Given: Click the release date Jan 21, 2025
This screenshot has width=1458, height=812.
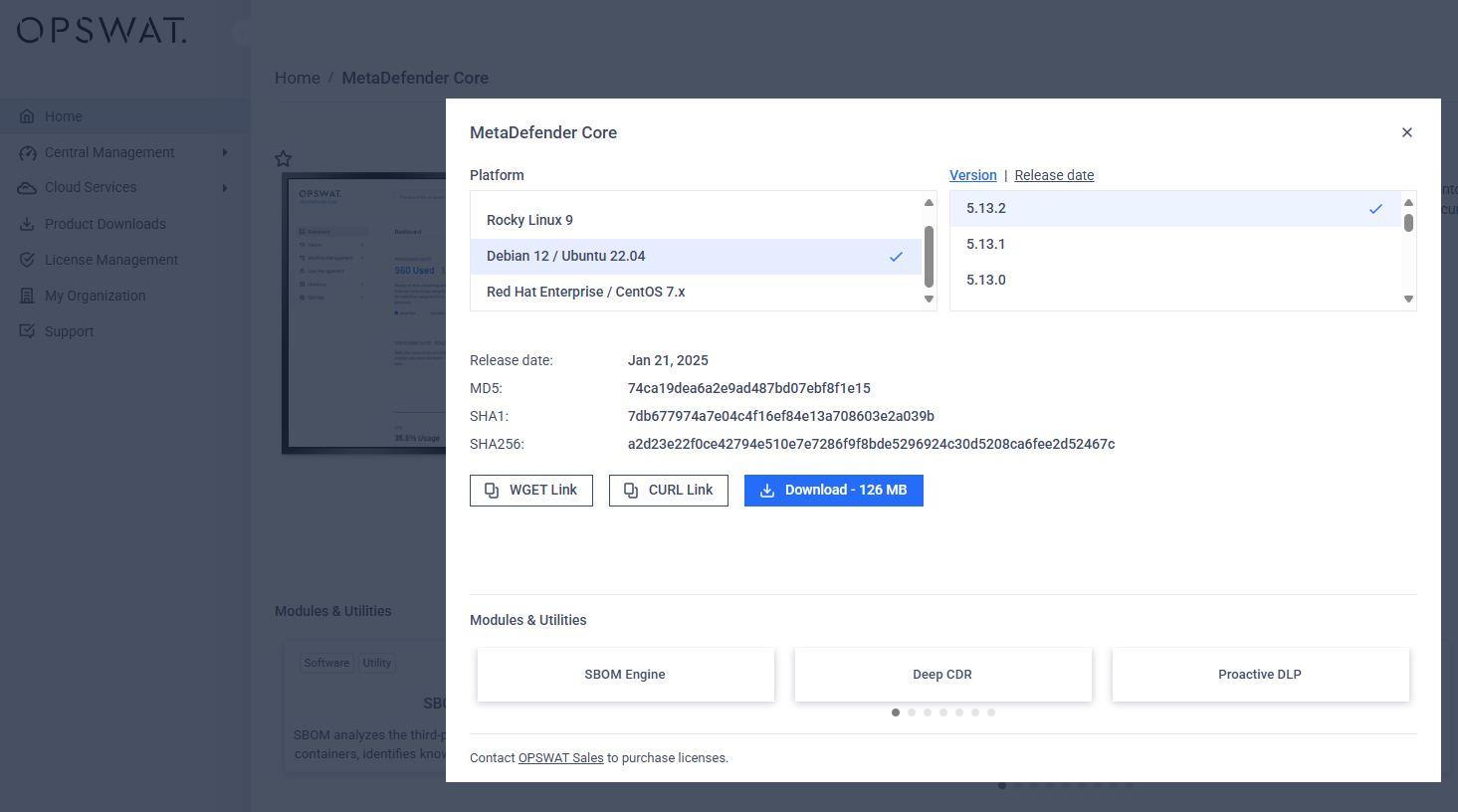Looking at the screenshot, I should (668, 360).
